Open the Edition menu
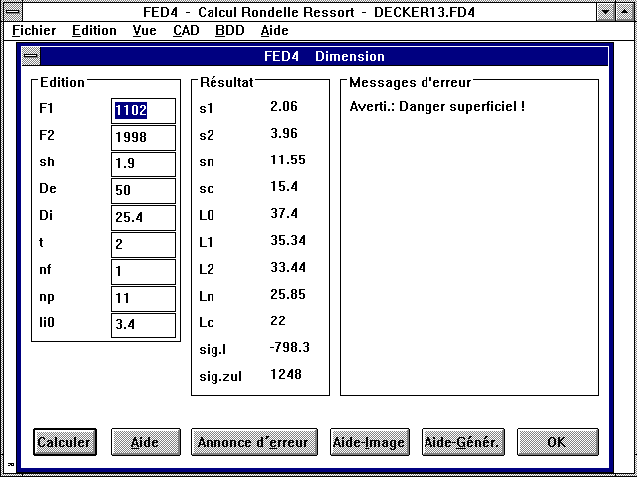This screenshot has height=478, width=637. (94, 30)
